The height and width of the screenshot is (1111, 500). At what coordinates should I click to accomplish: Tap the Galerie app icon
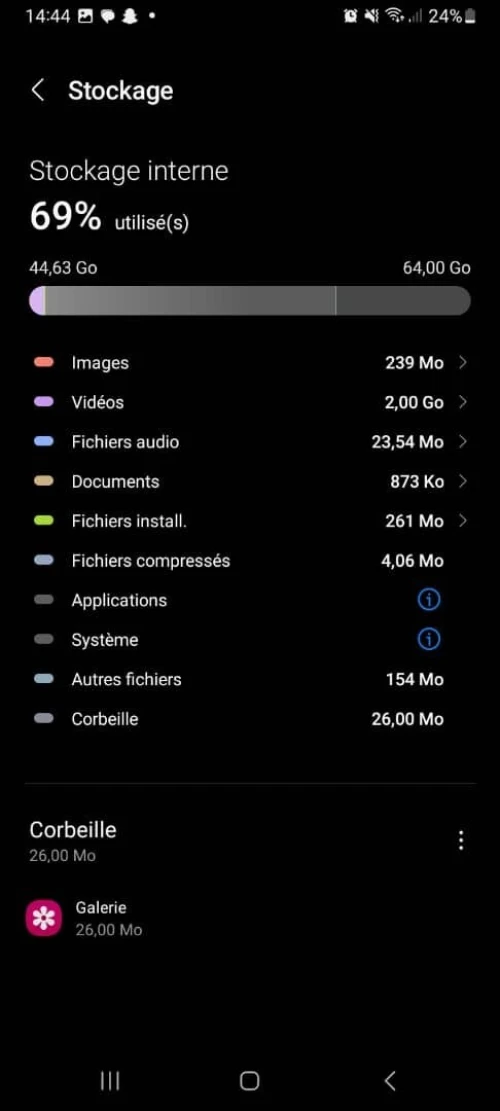pos(44,918)
